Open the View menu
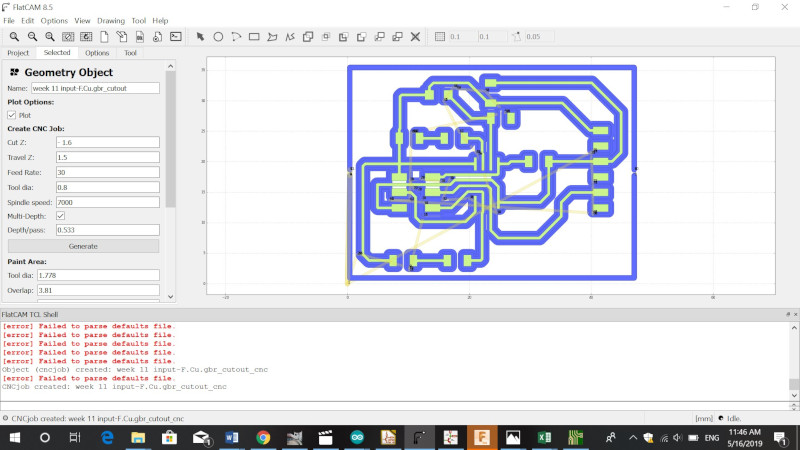 tap(82, 21)
